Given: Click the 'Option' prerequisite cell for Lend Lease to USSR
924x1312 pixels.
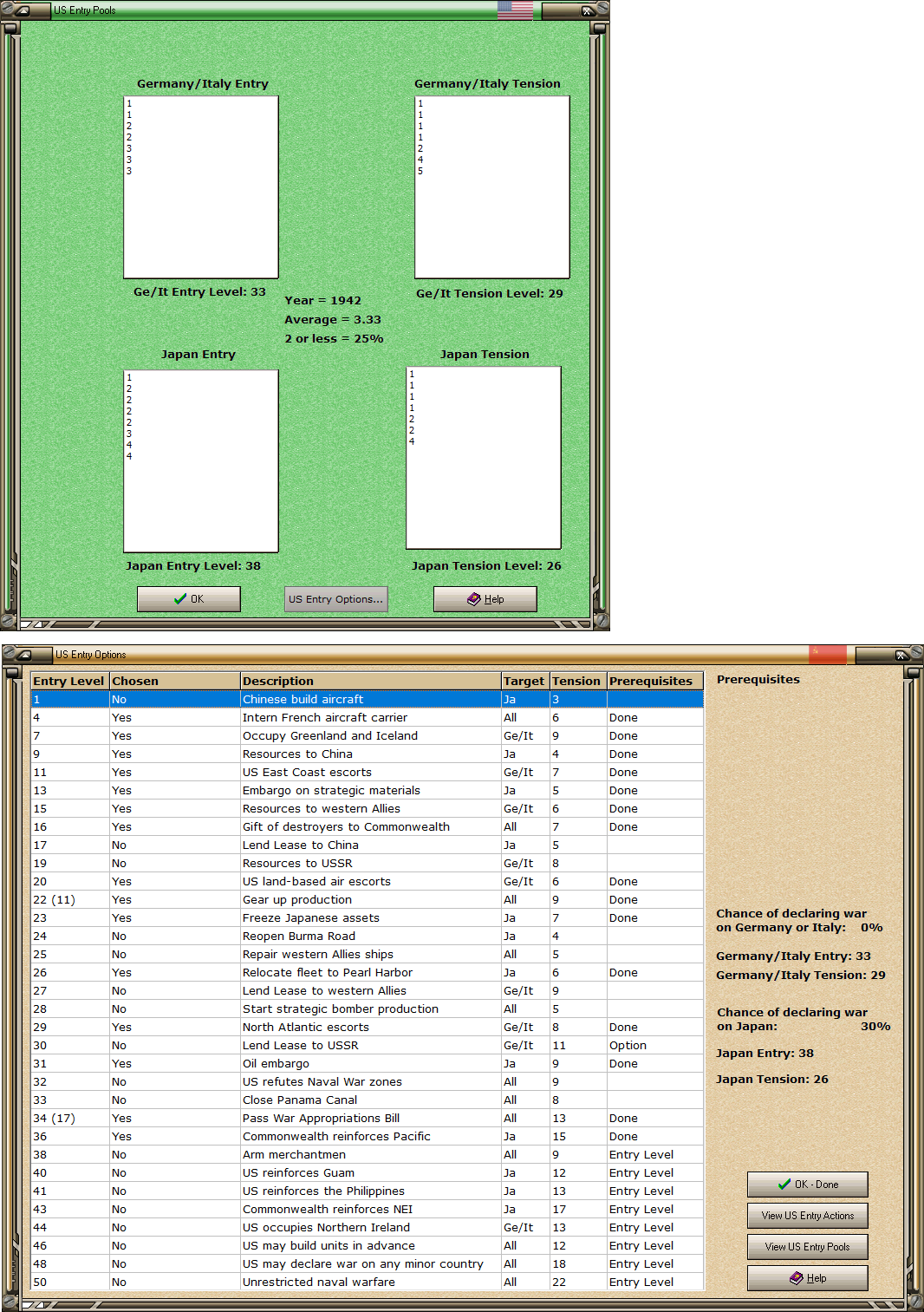Looking at the screenshot, I should [x=655, y=1045].
